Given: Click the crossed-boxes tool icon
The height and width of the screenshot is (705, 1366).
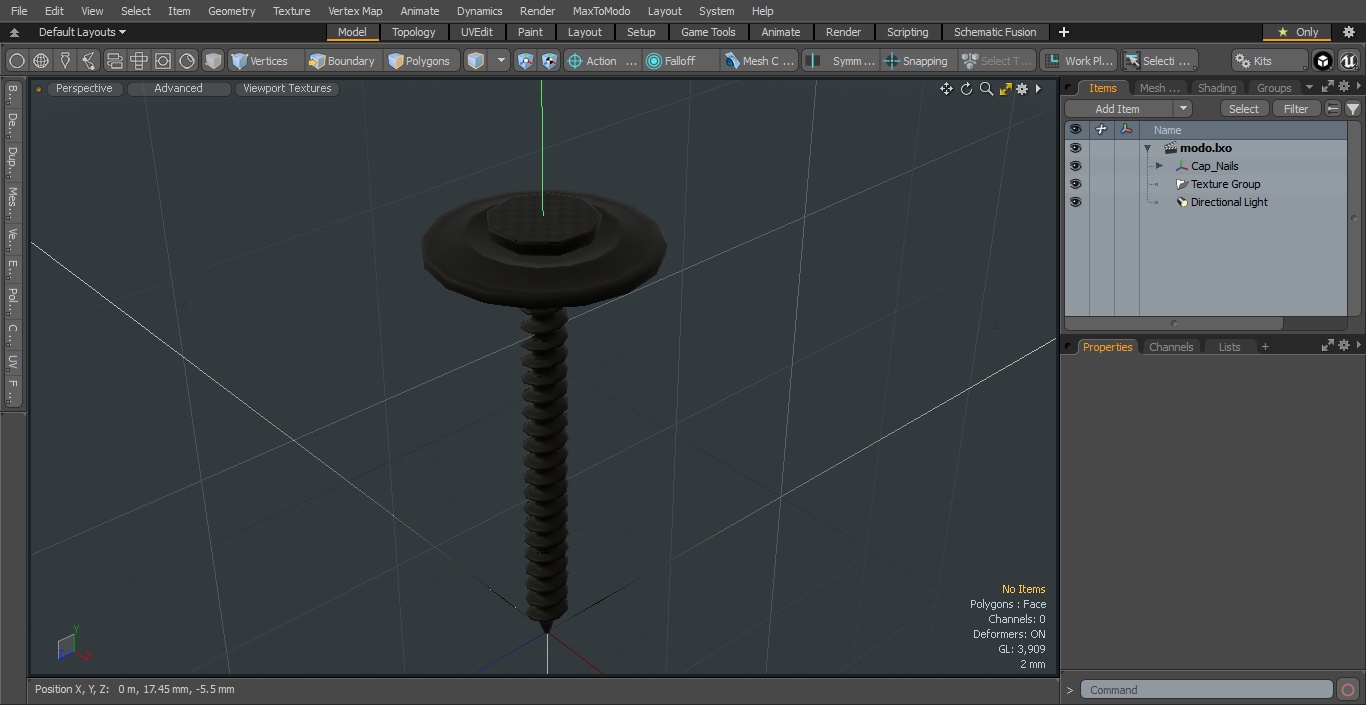Looking at the screenshot, I should (139, 61).
